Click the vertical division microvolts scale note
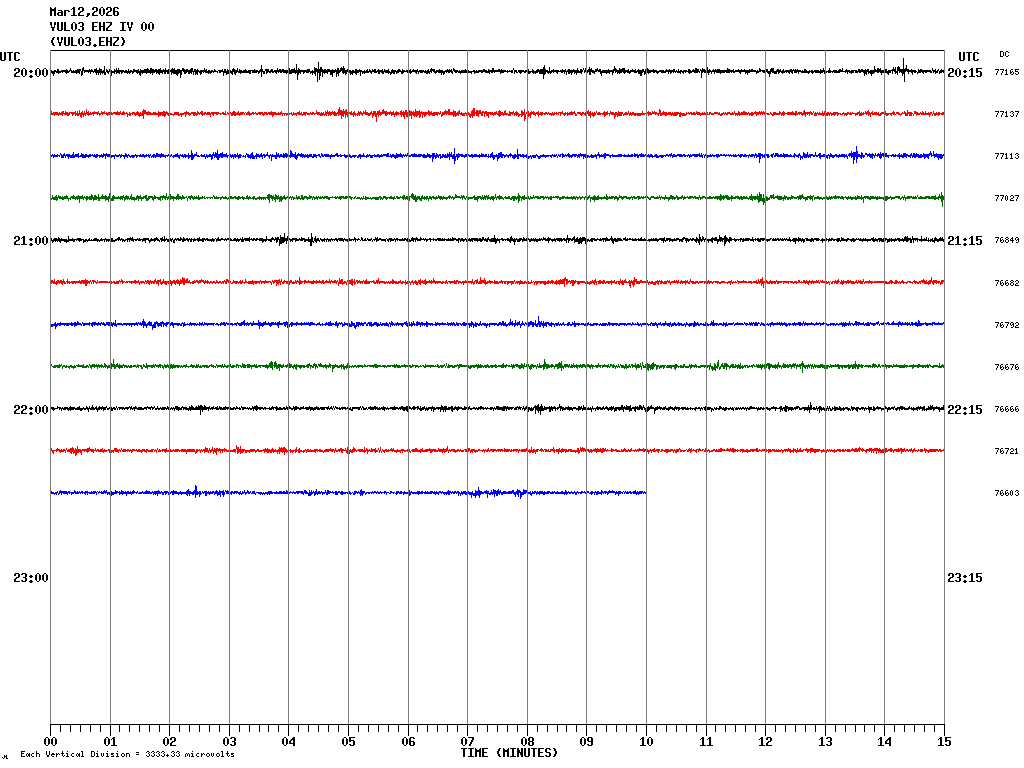Viewport: 1024px width, 768px height. (127, 754)
